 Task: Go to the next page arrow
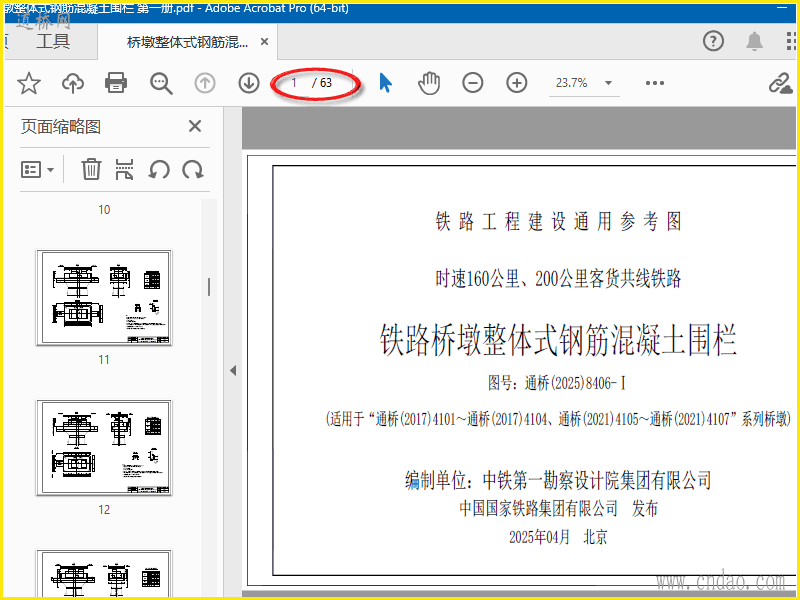(x=249, y=83)
